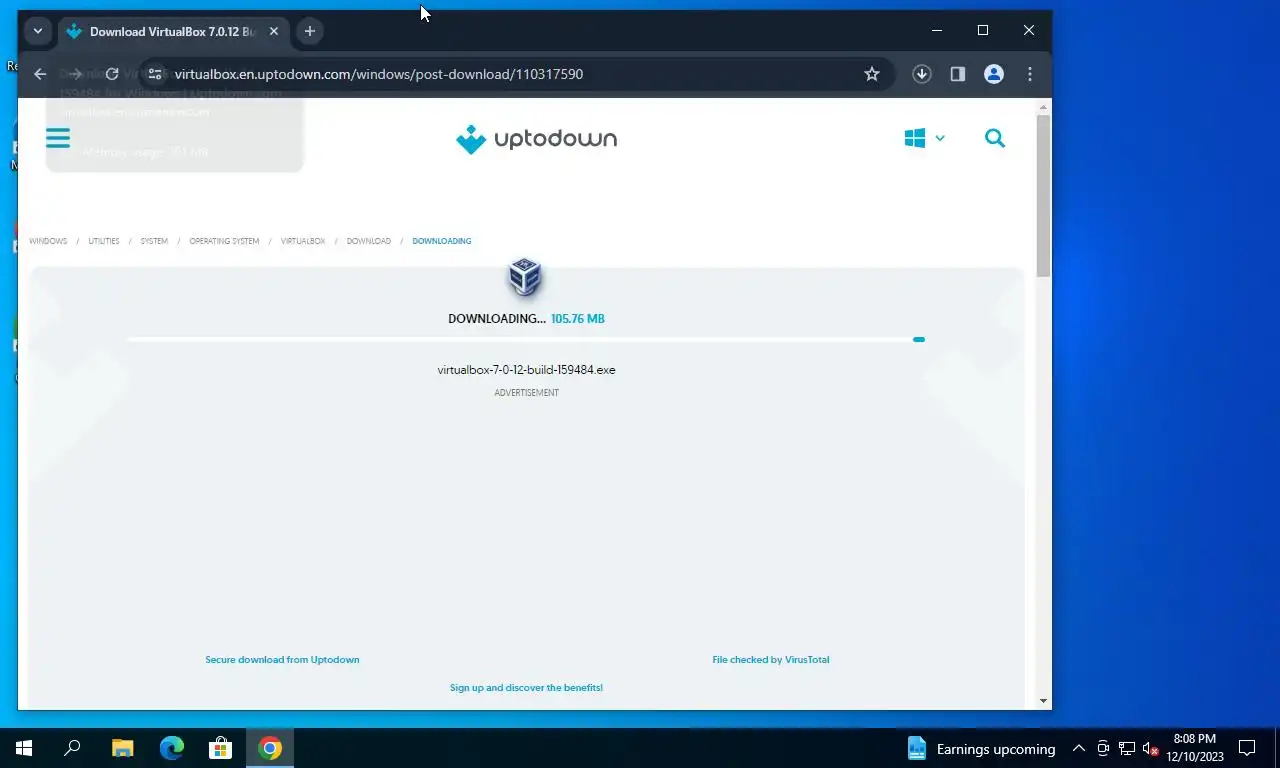The image size is (1280, 768).
Task: Click the Chrome taskbar icon
Action: [270, 748]
